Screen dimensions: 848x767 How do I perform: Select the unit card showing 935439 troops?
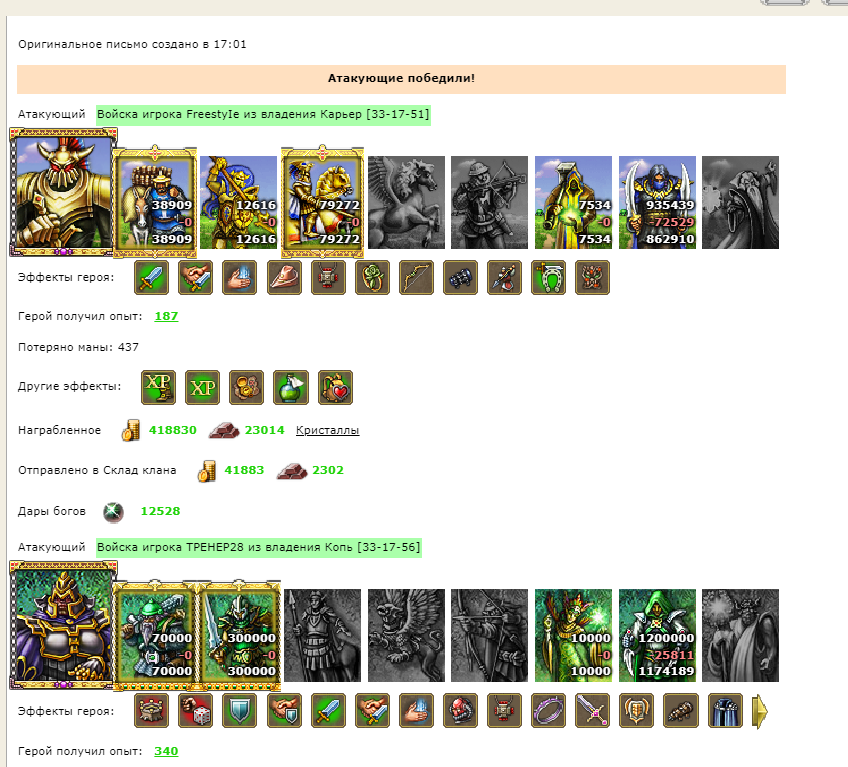pos(657,203)
